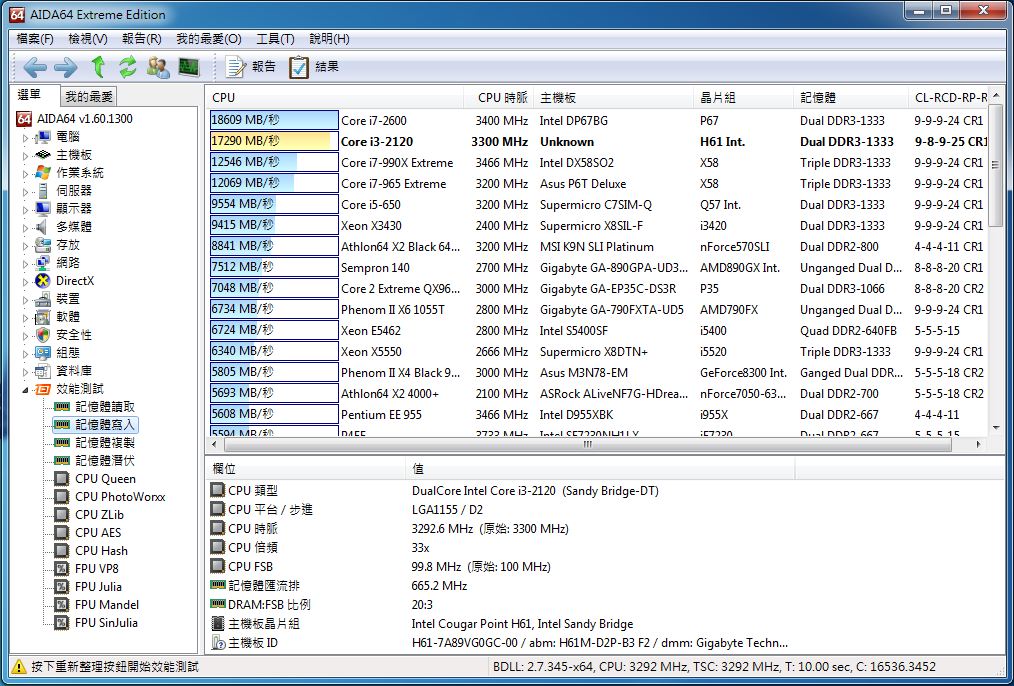The width and height of the screenshot is (1014, 686).
Task: Open the CPU ZLib benchmark
Action: tap(89, 515)
